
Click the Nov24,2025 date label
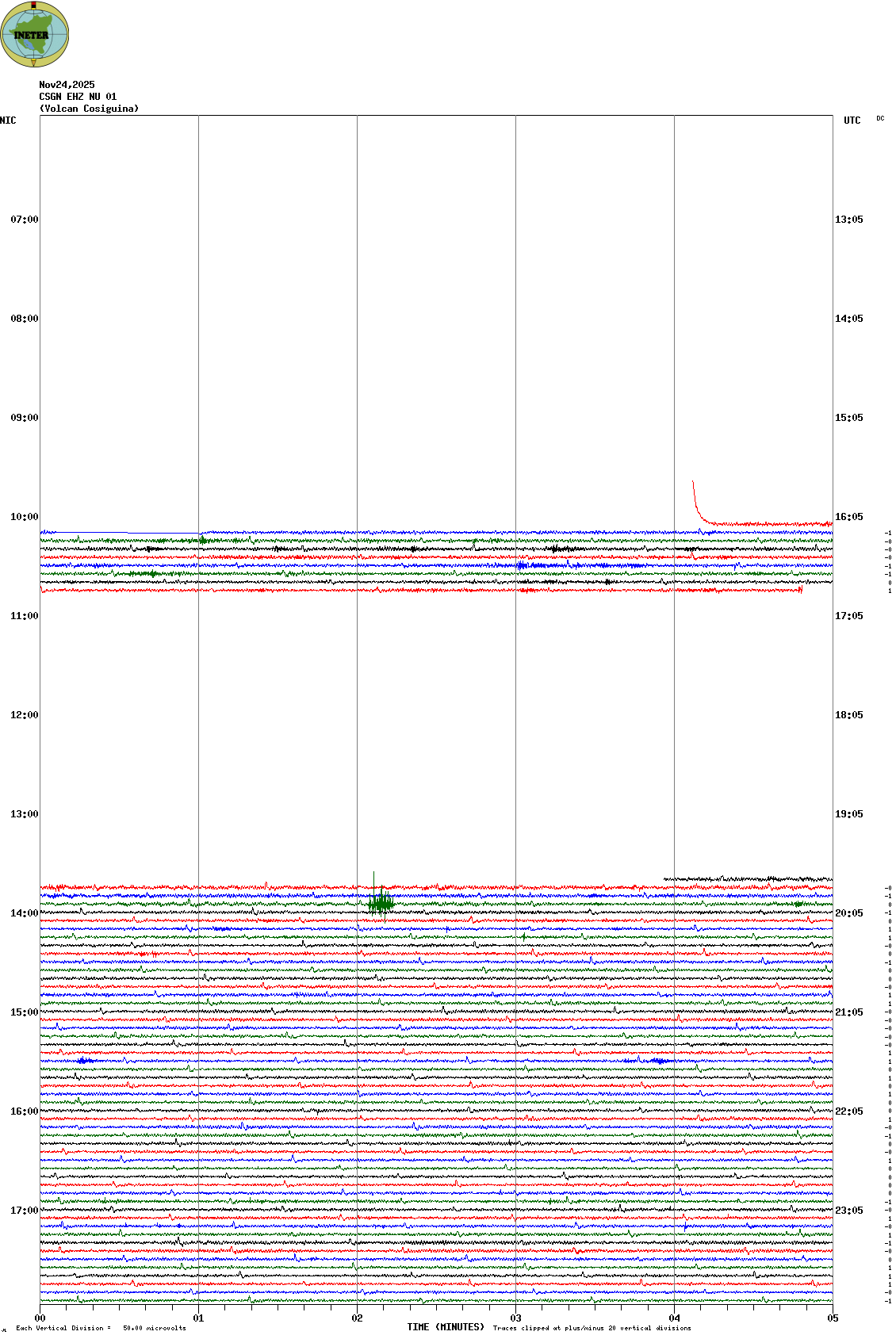[67, 85]
